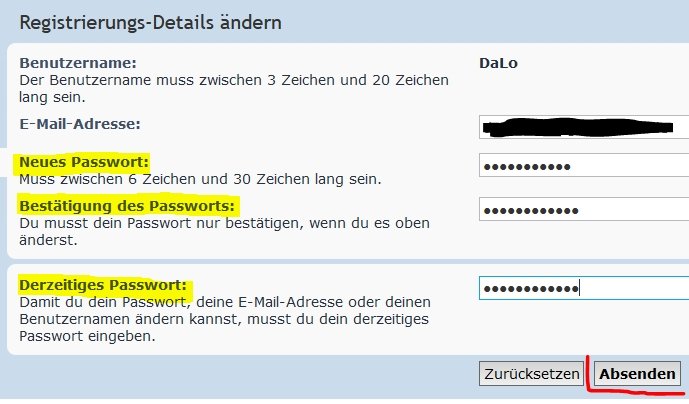Image resolution: width=689 pixels, height=404 pixels.
Task: Click the highlighted "Neues Passwort:" label
Action: point(84,161)
